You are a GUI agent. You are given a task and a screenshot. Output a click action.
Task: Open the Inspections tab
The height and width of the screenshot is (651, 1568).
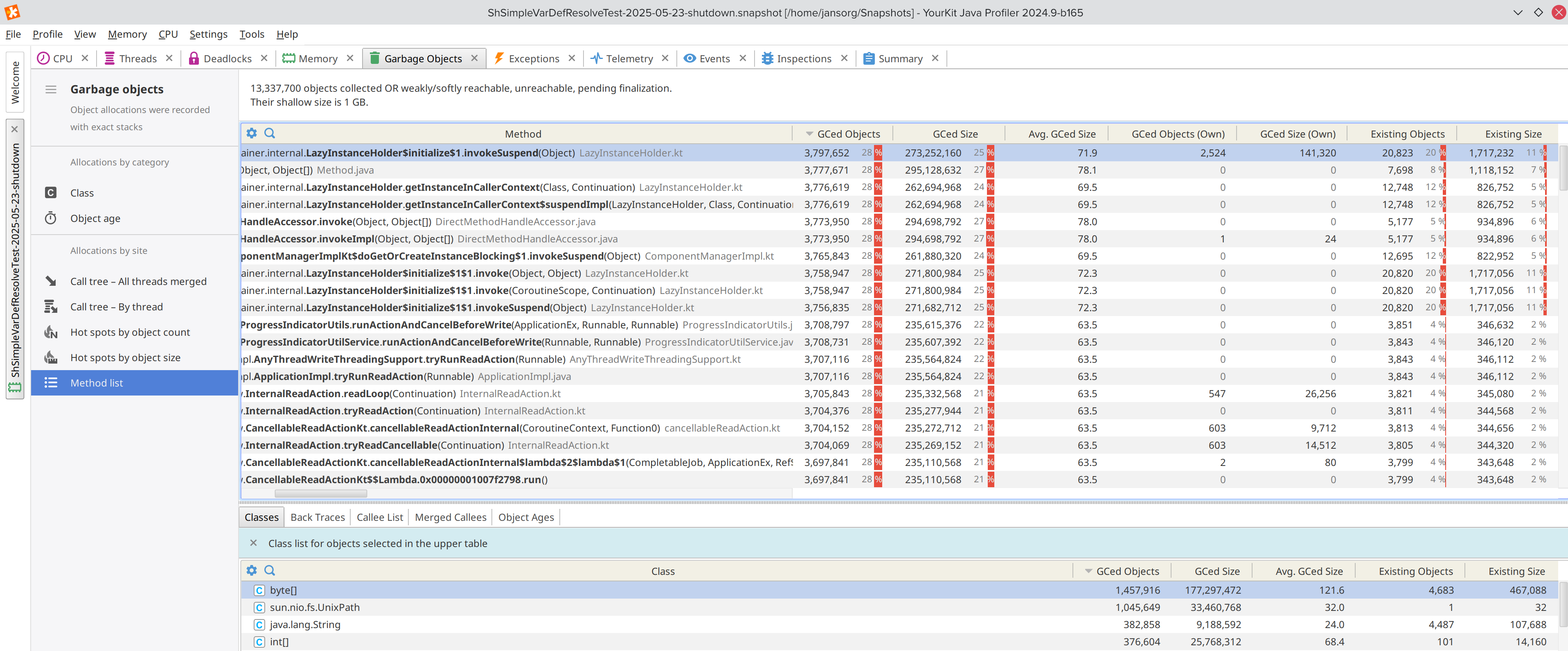click(796, 59)
